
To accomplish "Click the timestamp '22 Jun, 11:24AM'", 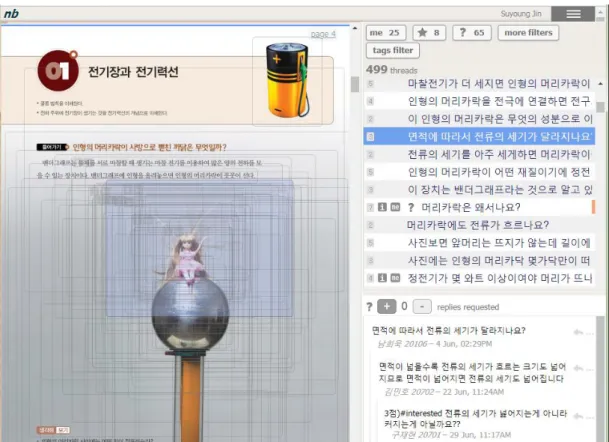I will (x=473, y=392).
